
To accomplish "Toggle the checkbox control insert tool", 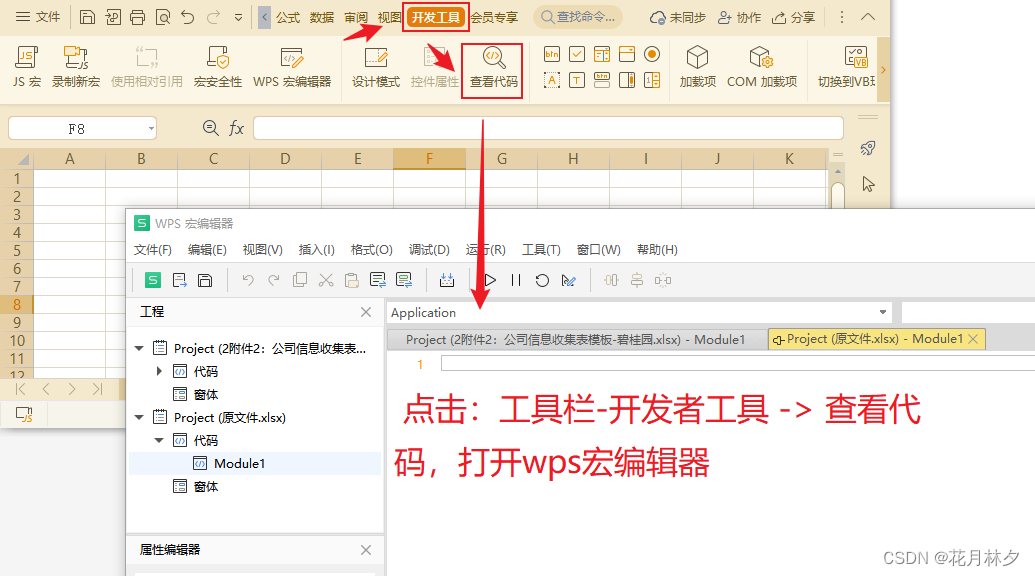I will click(x=576, y=53).
